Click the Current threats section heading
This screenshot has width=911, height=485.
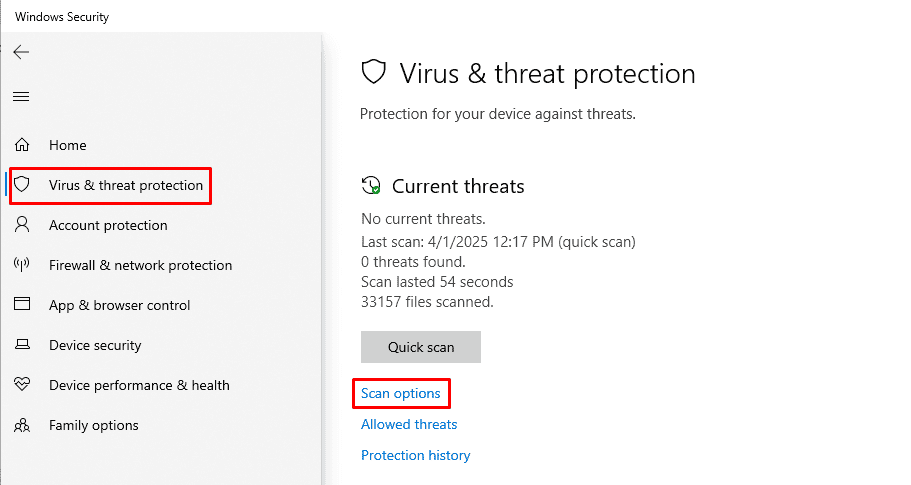[458, 186]
